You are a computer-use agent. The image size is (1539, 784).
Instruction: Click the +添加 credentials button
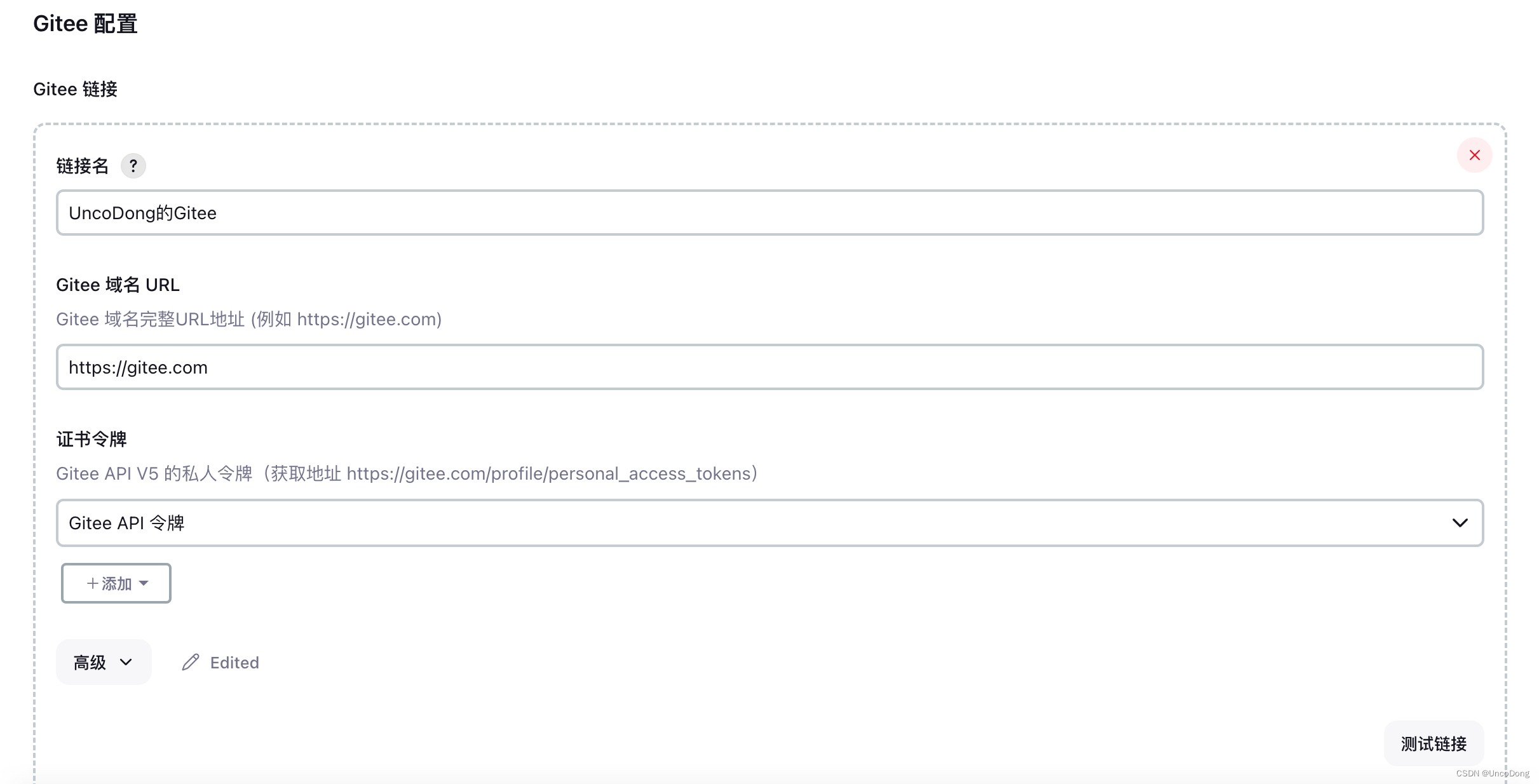116,583
